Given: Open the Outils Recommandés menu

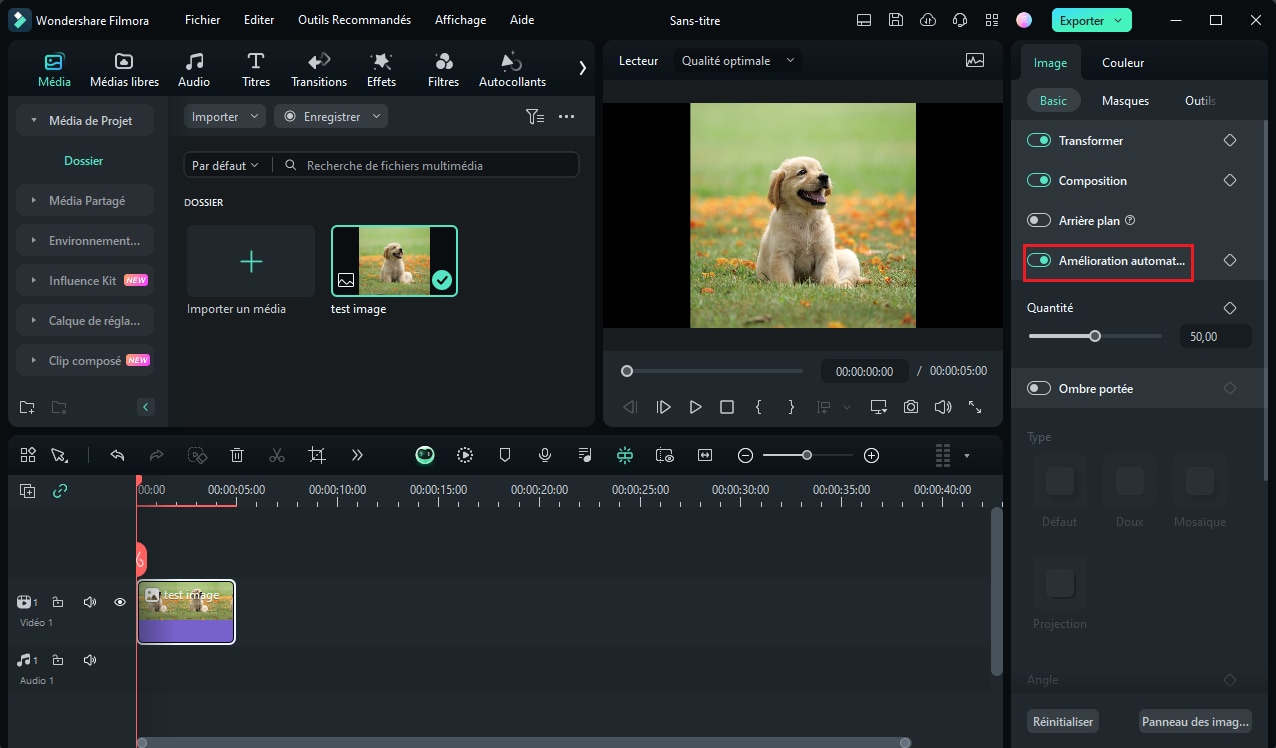Looking at the screenshot, I should 354,20.
